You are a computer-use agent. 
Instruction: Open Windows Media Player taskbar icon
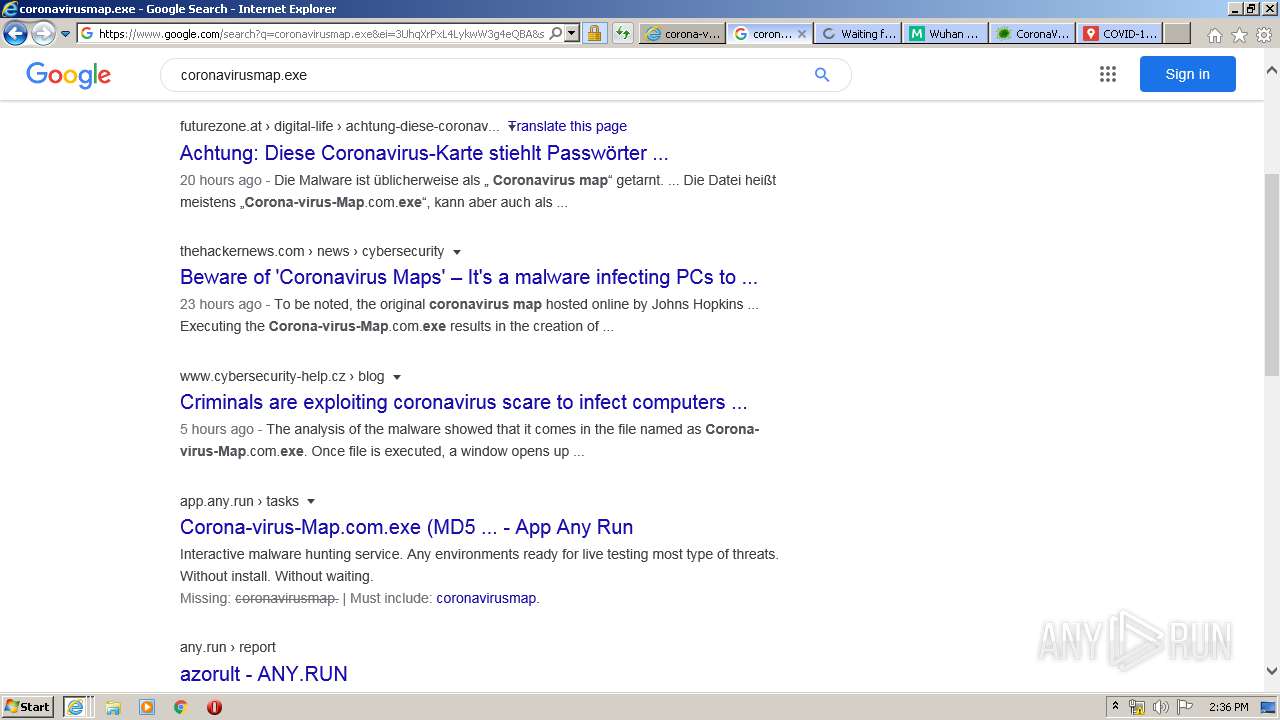[147, 707]
